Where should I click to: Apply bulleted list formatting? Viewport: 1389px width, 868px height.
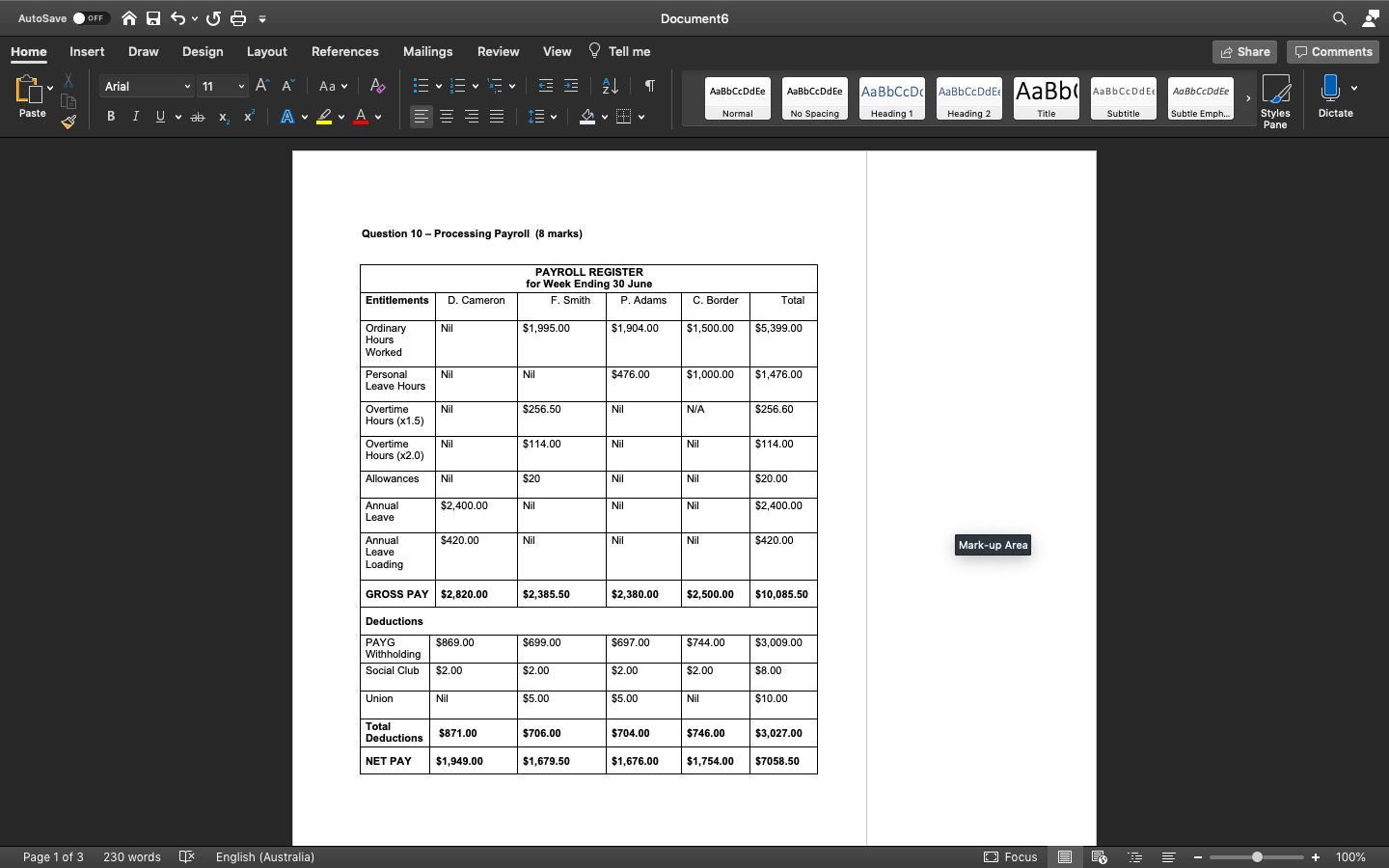tap(422, 86)
